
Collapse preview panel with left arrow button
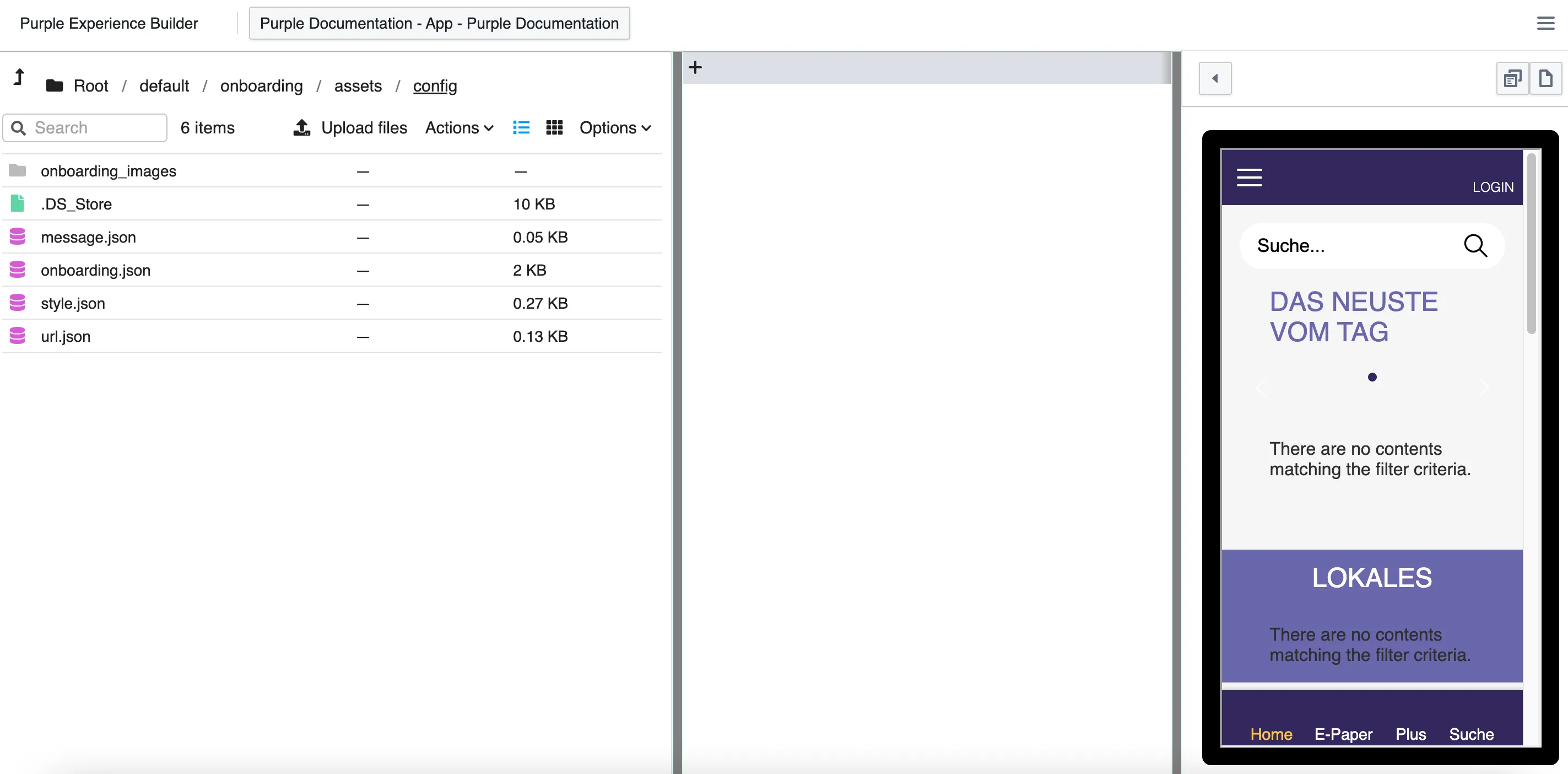tap(1215, 78)
